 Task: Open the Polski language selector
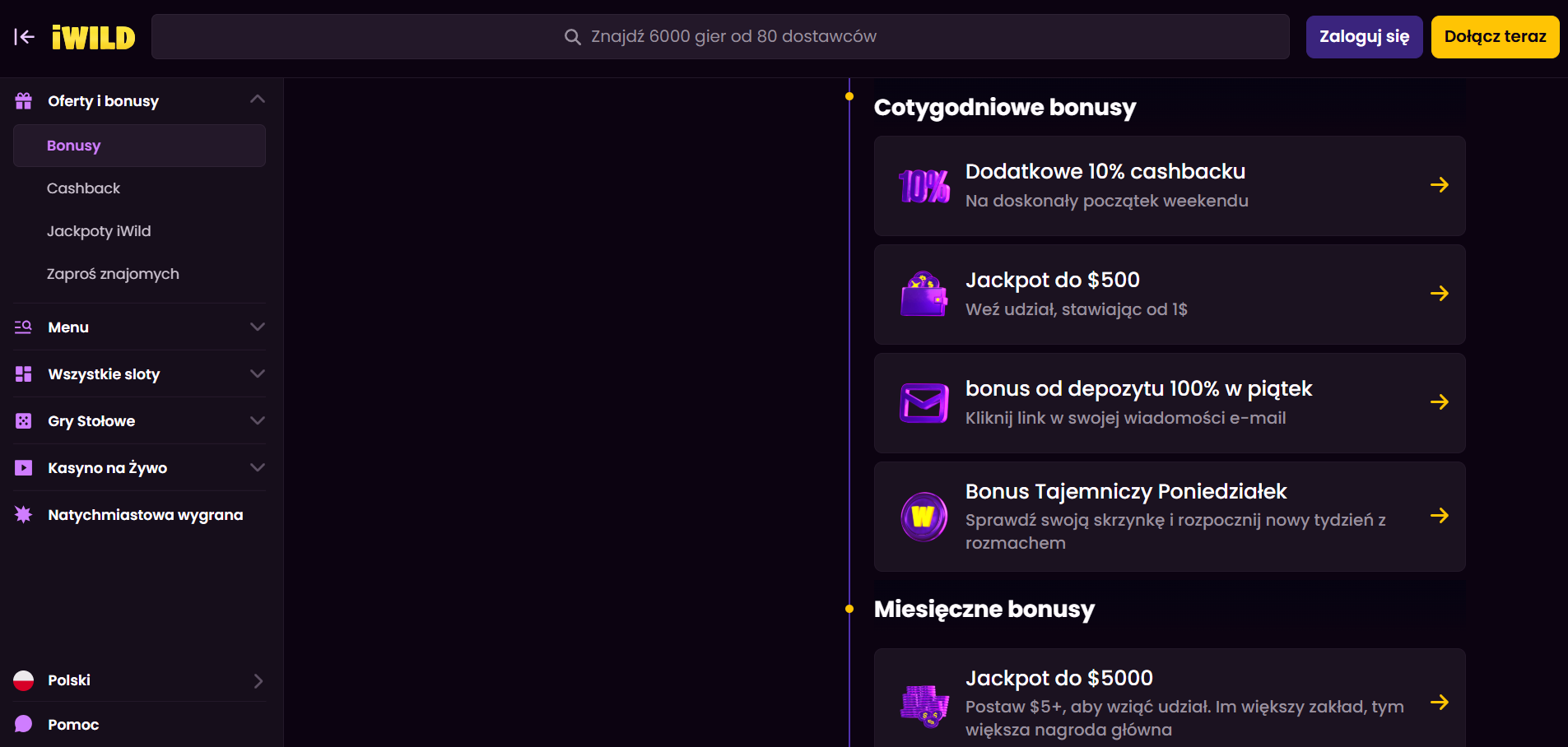pos(258,680)
